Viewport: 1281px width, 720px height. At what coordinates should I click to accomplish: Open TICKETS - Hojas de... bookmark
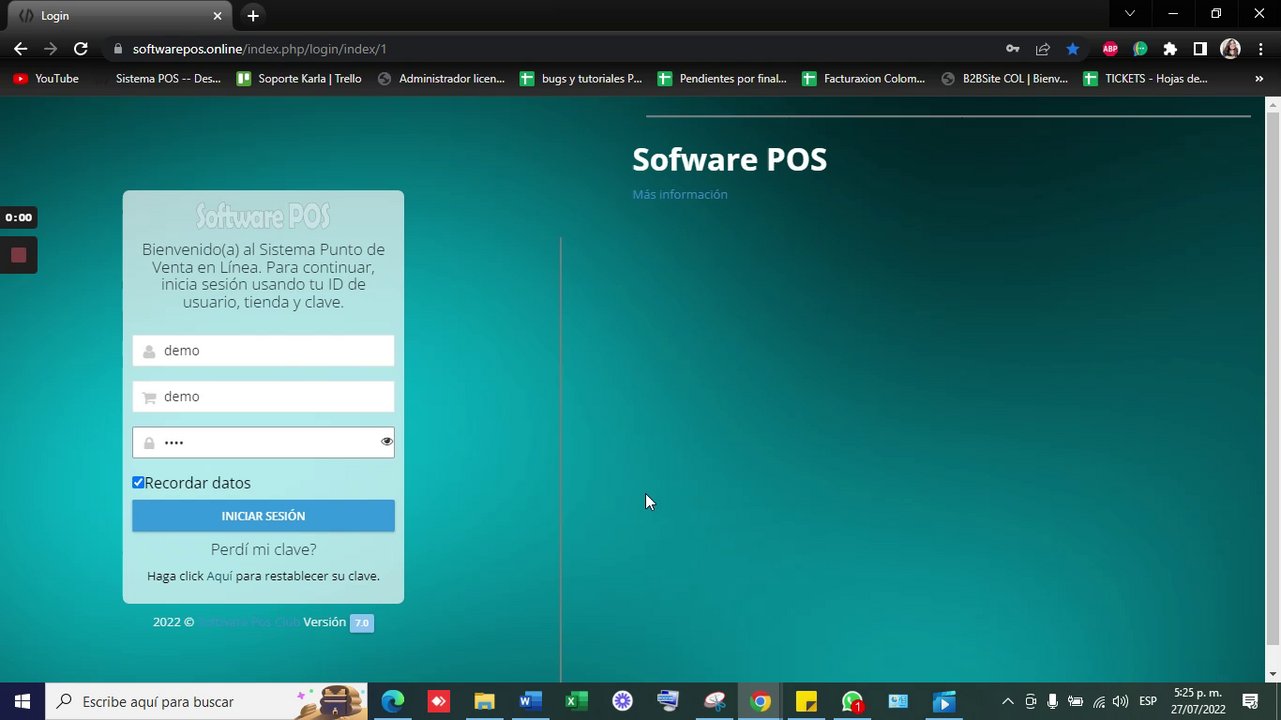(1146, 78)
